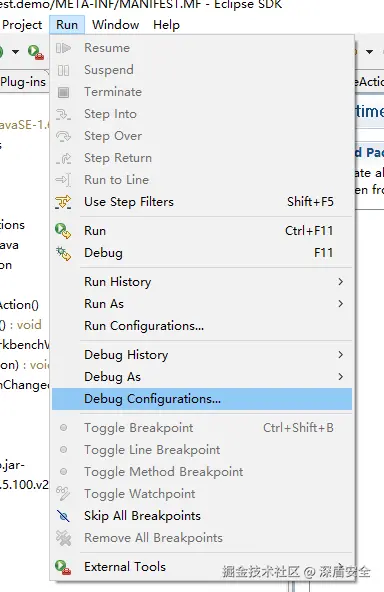Click Remove All Breakpoints menu label
This screenshot has height=592, width=384.
click(153, 538)
